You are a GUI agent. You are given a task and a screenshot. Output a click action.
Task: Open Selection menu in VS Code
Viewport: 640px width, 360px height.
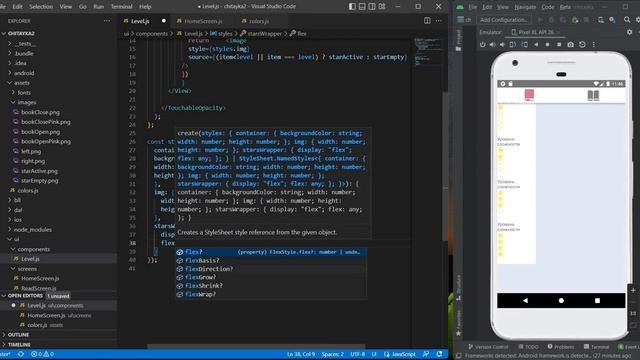click(41, 7)
